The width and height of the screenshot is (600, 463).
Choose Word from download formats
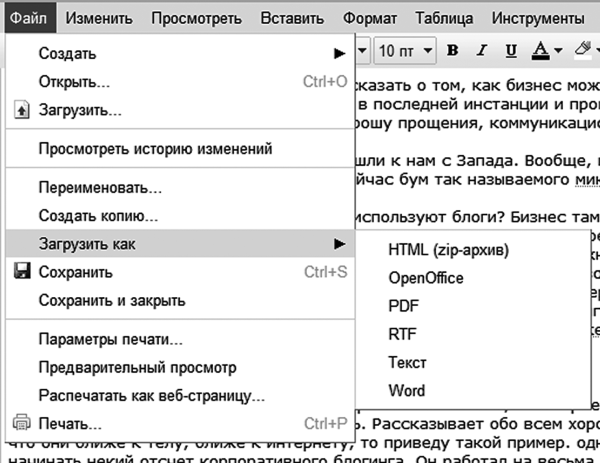point(407,390)
